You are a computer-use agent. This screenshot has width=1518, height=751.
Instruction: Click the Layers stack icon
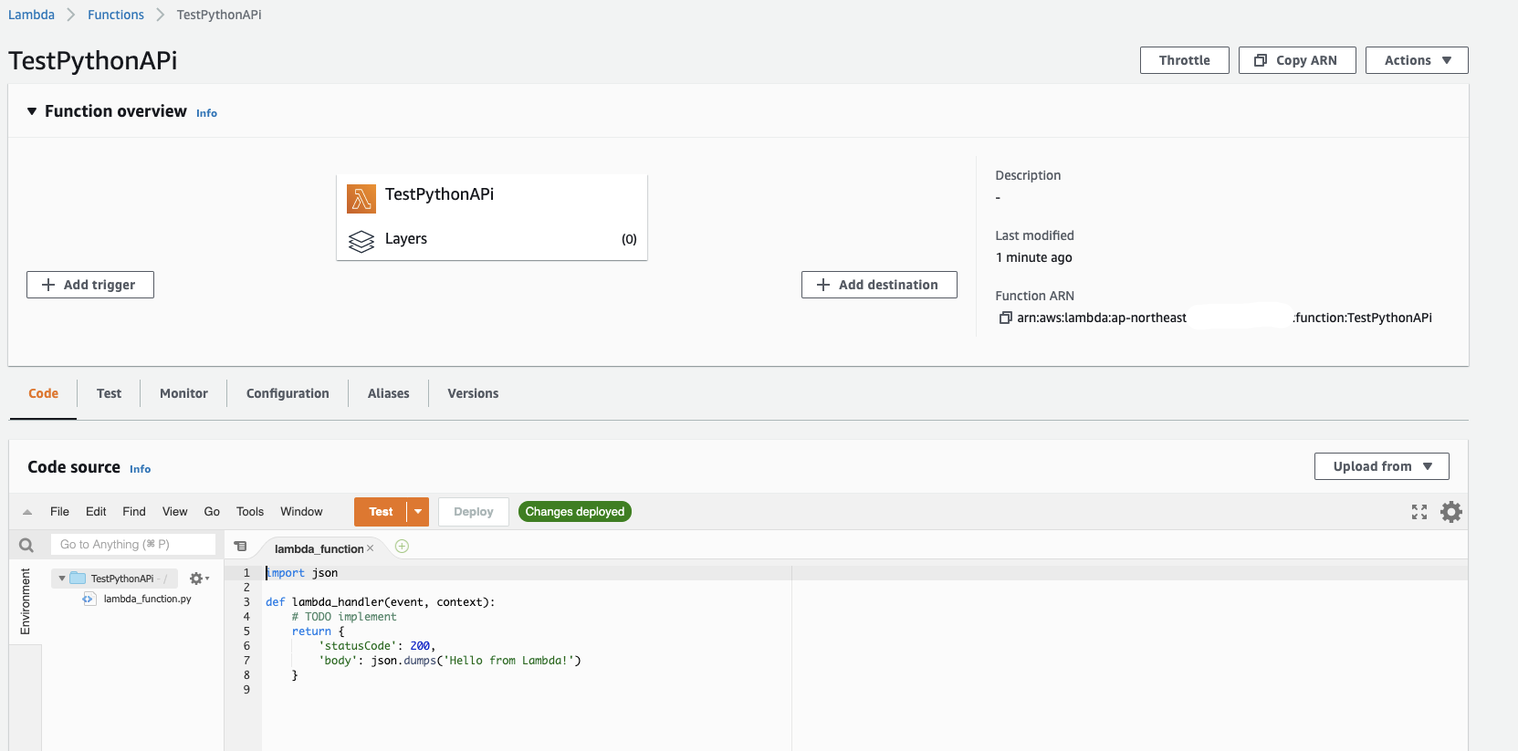361,241
